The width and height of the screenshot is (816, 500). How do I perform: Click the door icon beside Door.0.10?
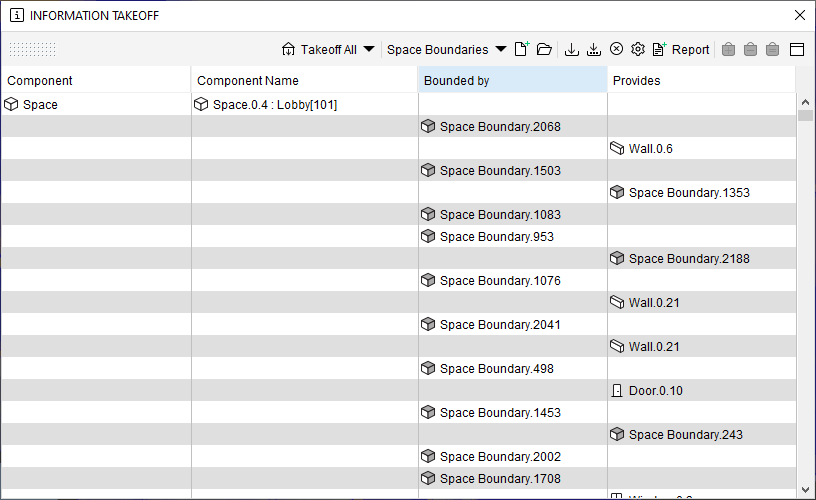tap(617, 390)
